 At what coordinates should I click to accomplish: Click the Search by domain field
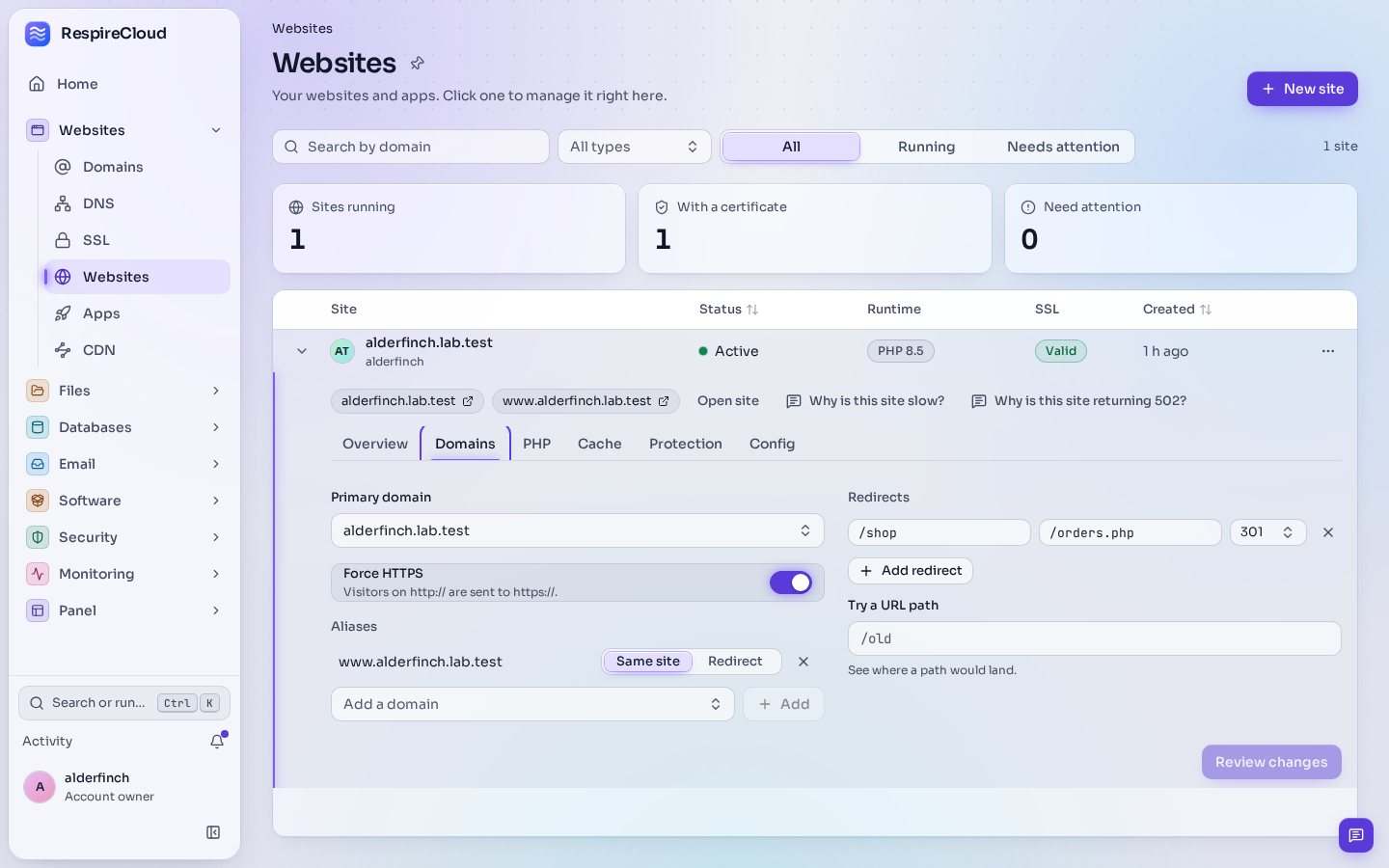click(x=411, y=147)
